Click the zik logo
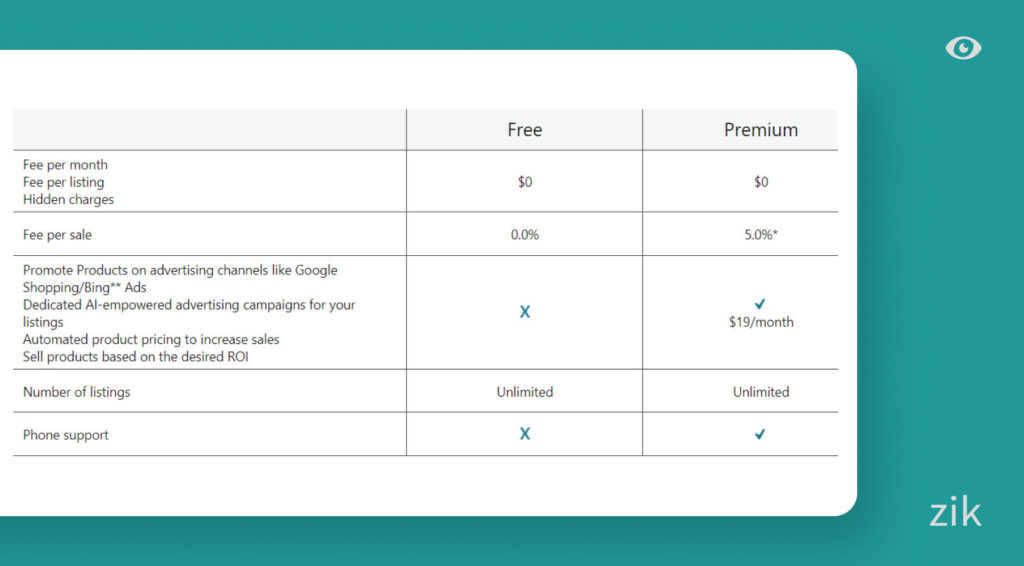The height and width of the screenshot is (566, 1024). (x=954, y=513)
